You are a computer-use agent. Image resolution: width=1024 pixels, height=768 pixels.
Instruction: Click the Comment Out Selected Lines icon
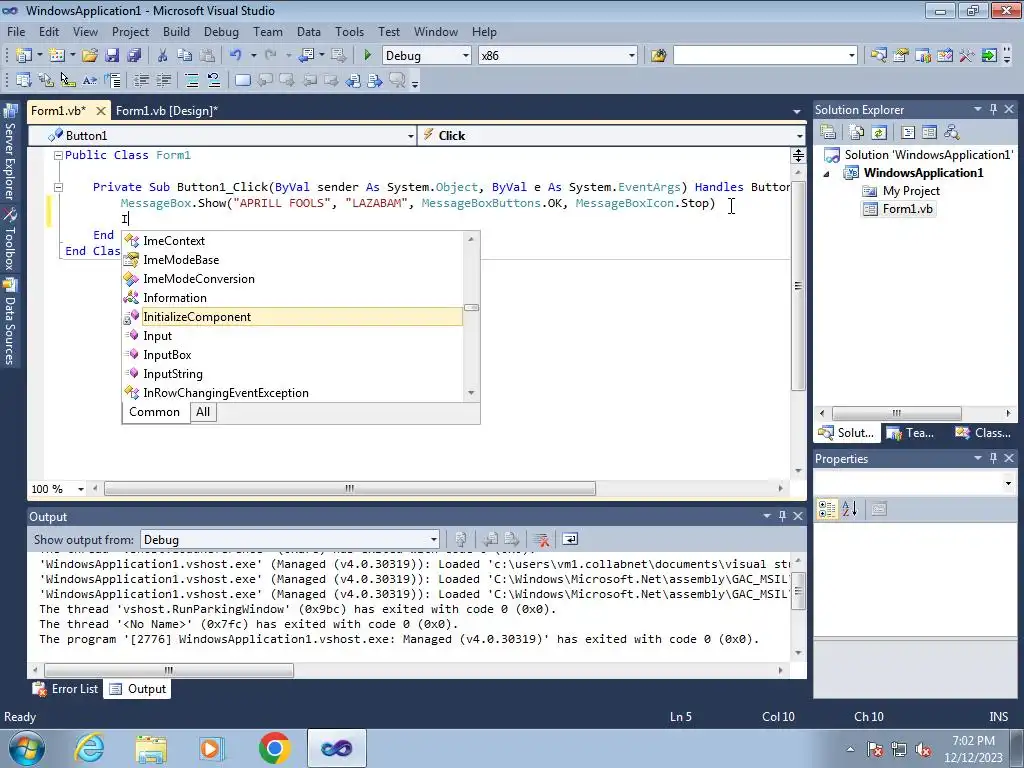(192, 80)
